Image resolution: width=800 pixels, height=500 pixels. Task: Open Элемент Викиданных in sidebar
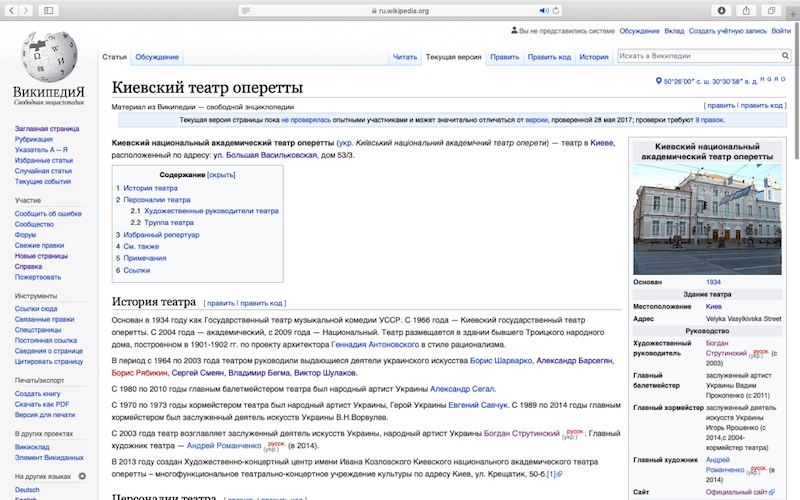point(49,458)
